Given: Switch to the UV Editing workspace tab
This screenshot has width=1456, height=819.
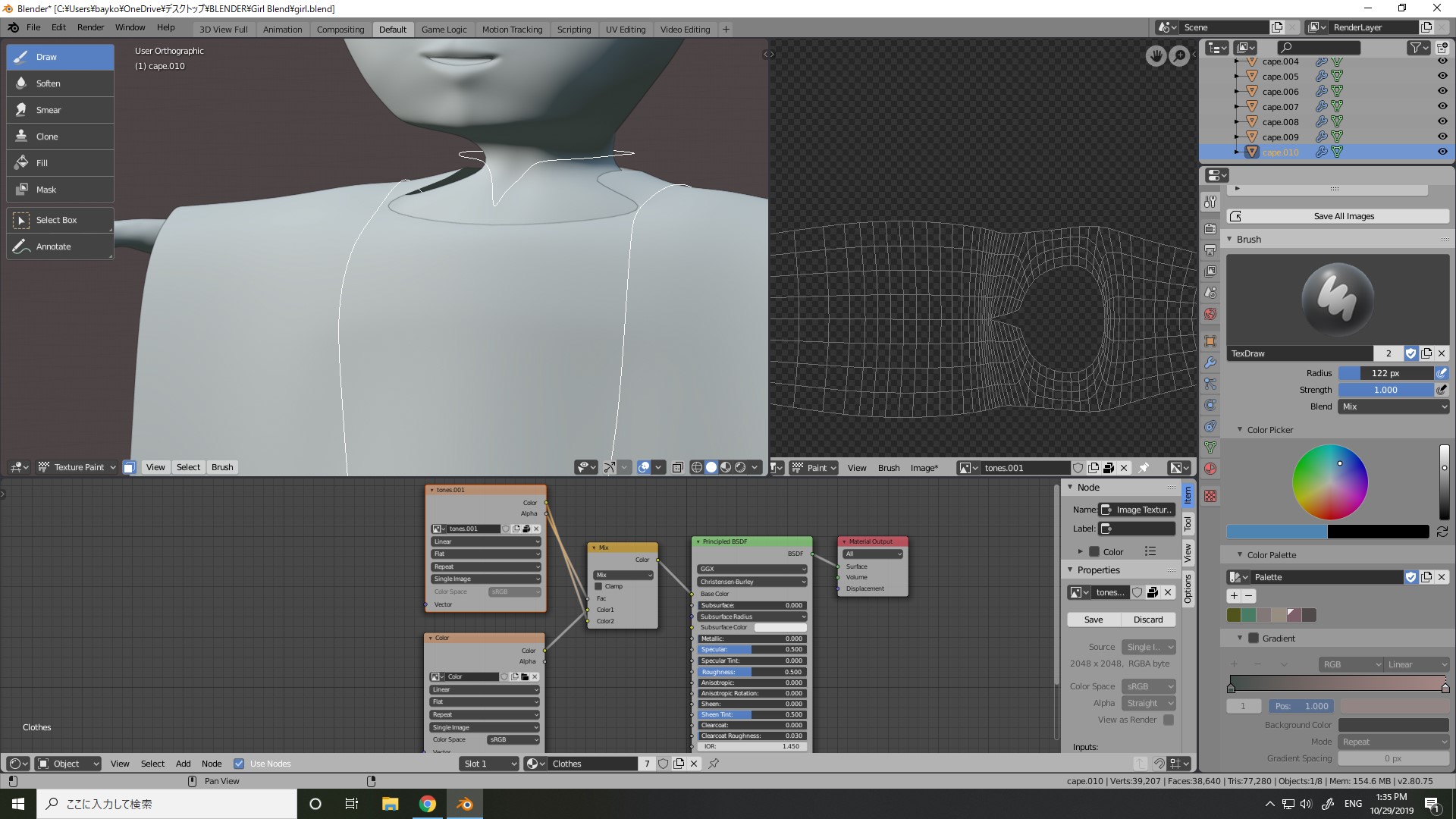Looking at the screenshot, I should tap(626, 29).
